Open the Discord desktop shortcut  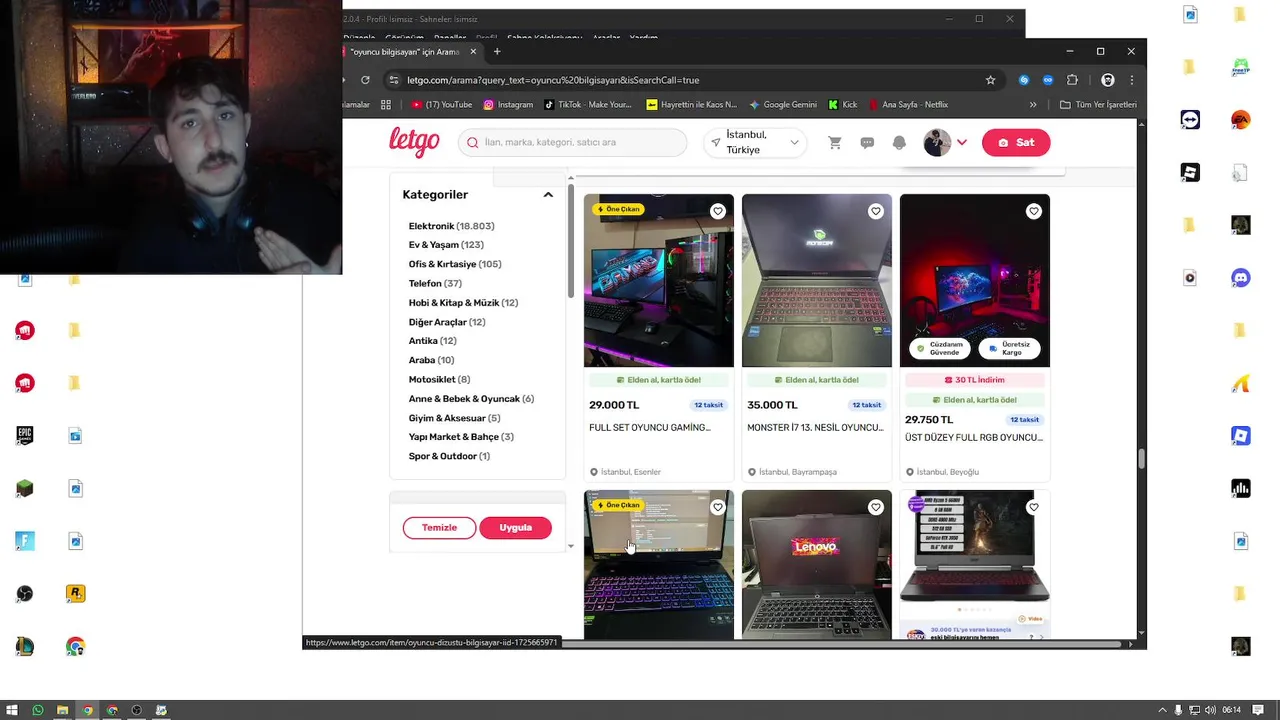pos(1241,277)
